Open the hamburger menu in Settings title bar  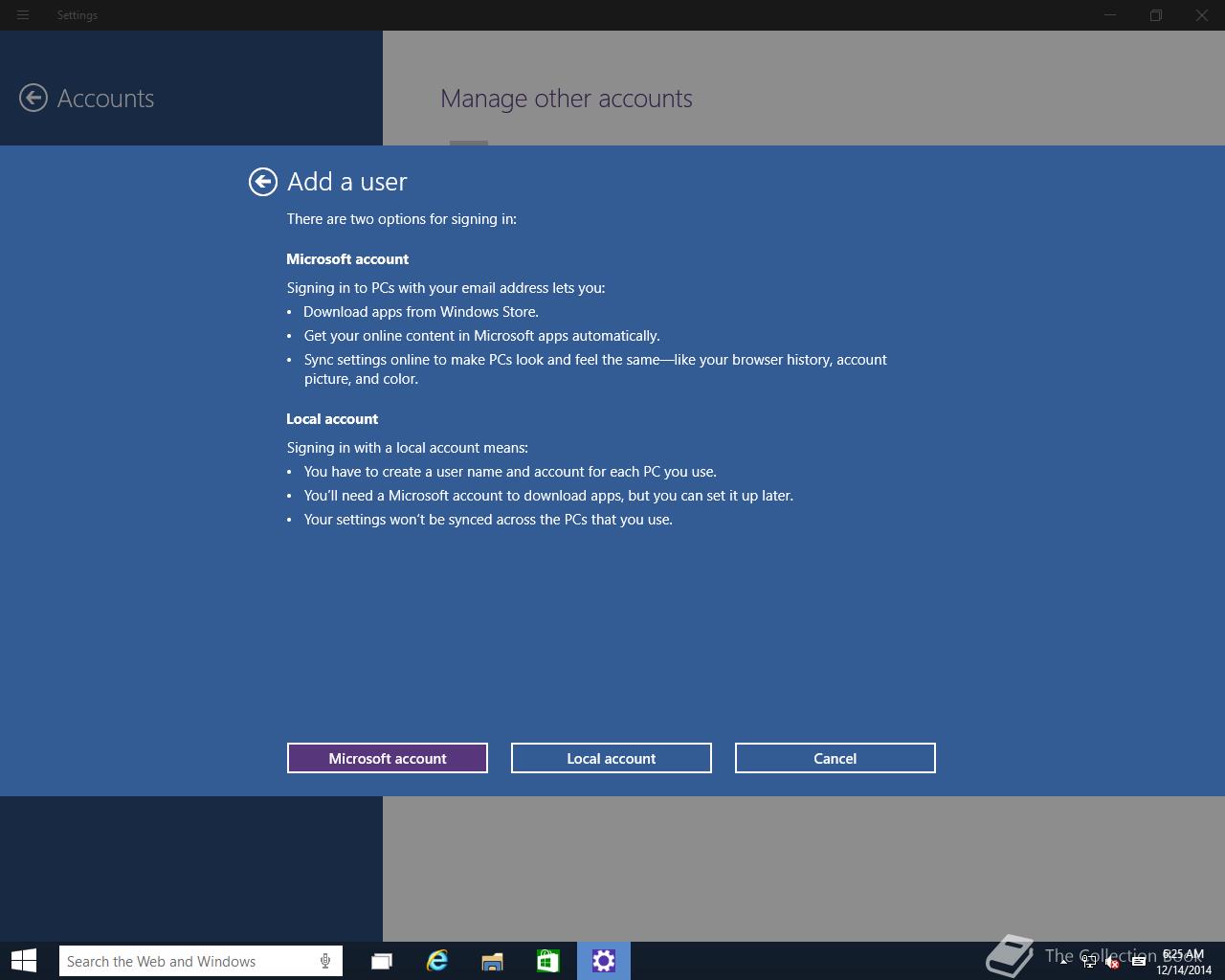tap(23, 15)
